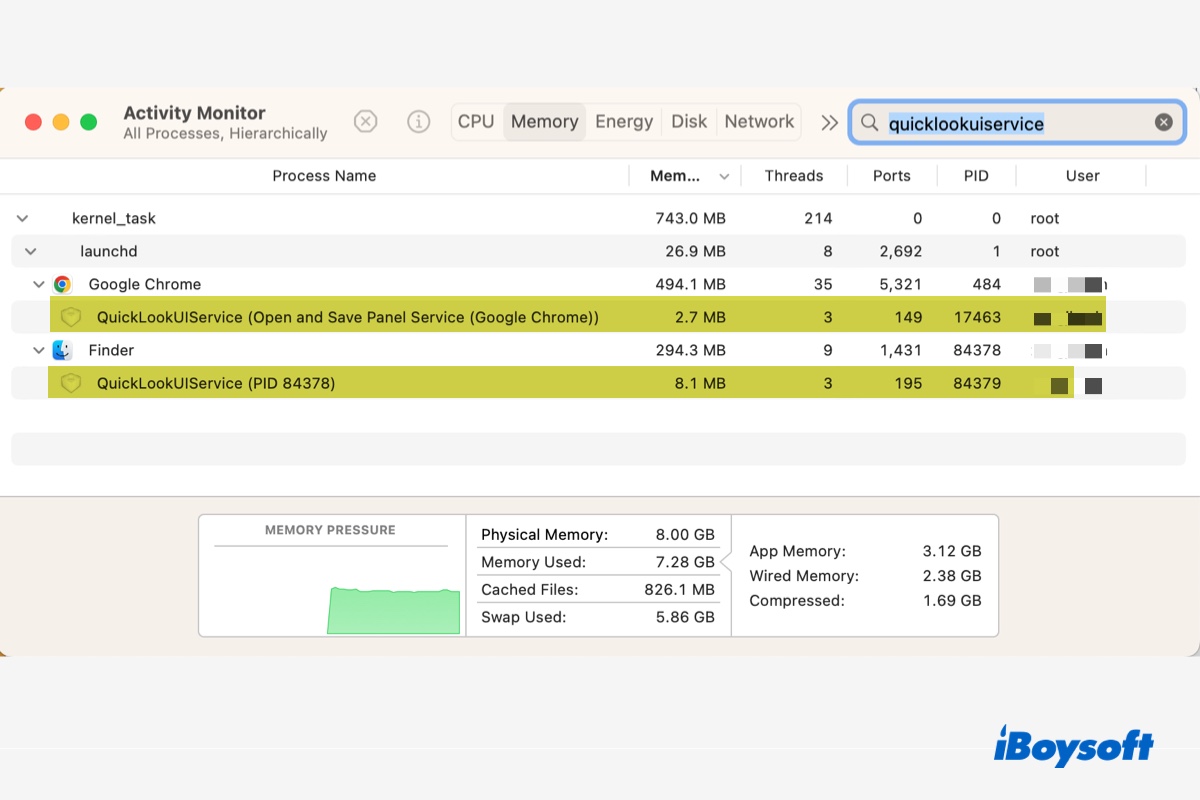This screenshot has width=1200, height=800.
Task: Click the stop process X icon
Action: click(366, 122)
